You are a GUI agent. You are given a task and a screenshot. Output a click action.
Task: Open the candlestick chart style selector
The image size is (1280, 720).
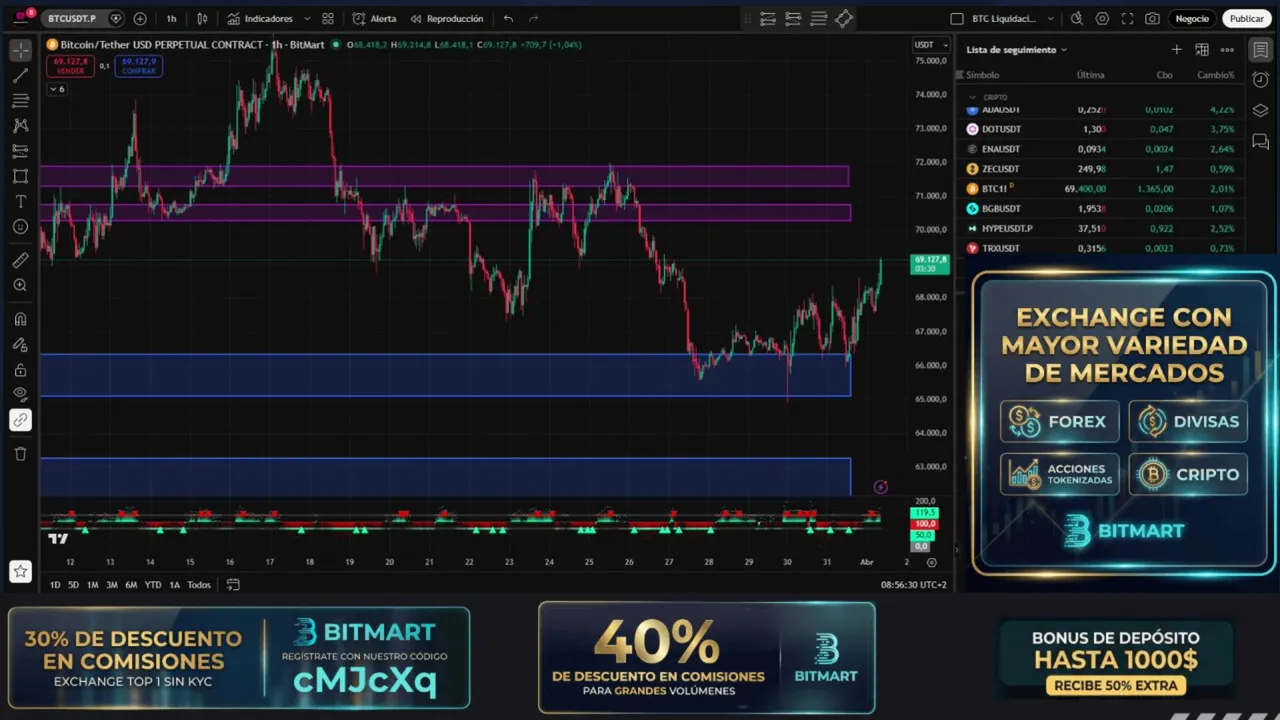click(203, 18)
